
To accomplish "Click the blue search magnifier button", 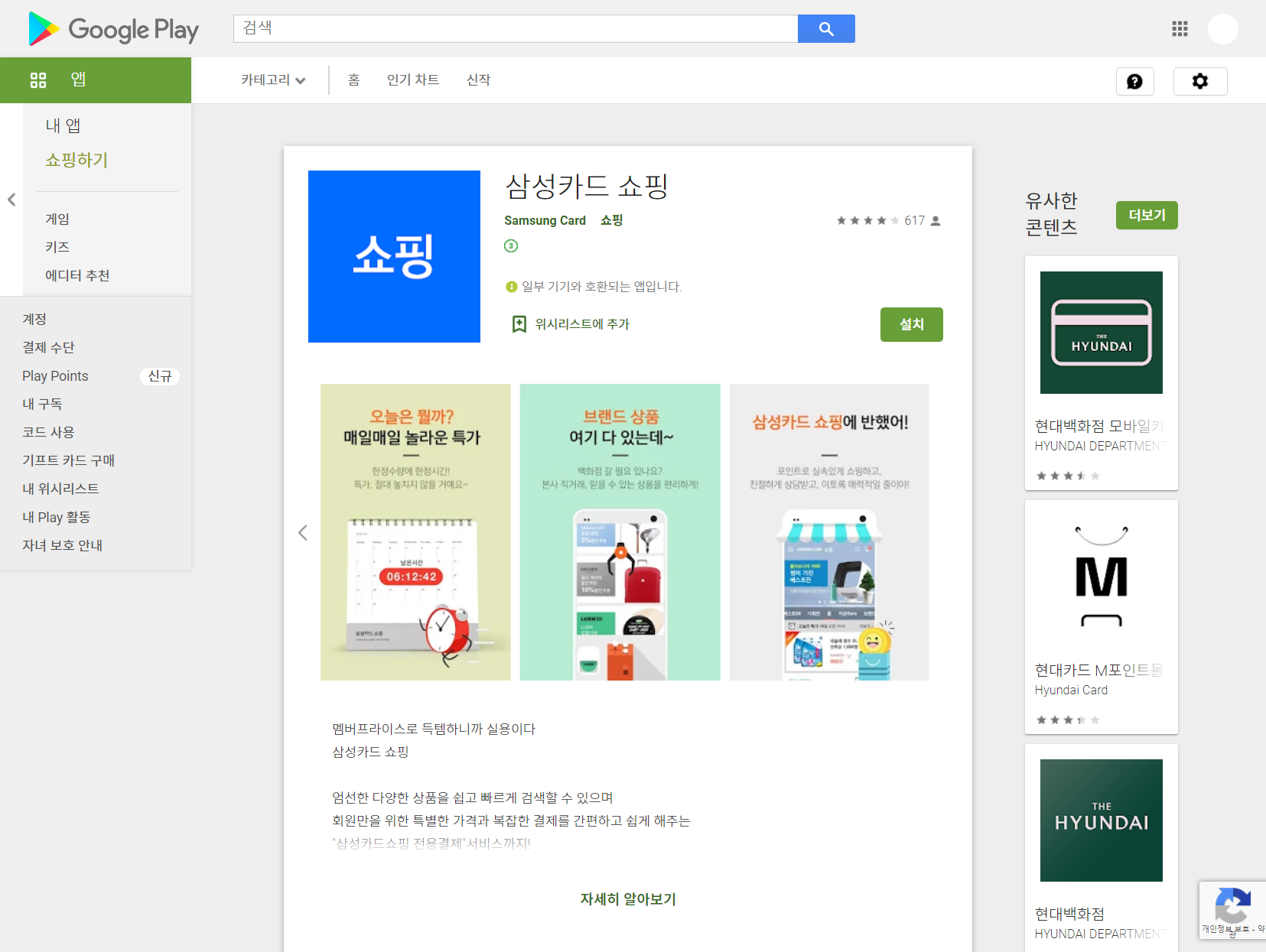I will 826,29.
